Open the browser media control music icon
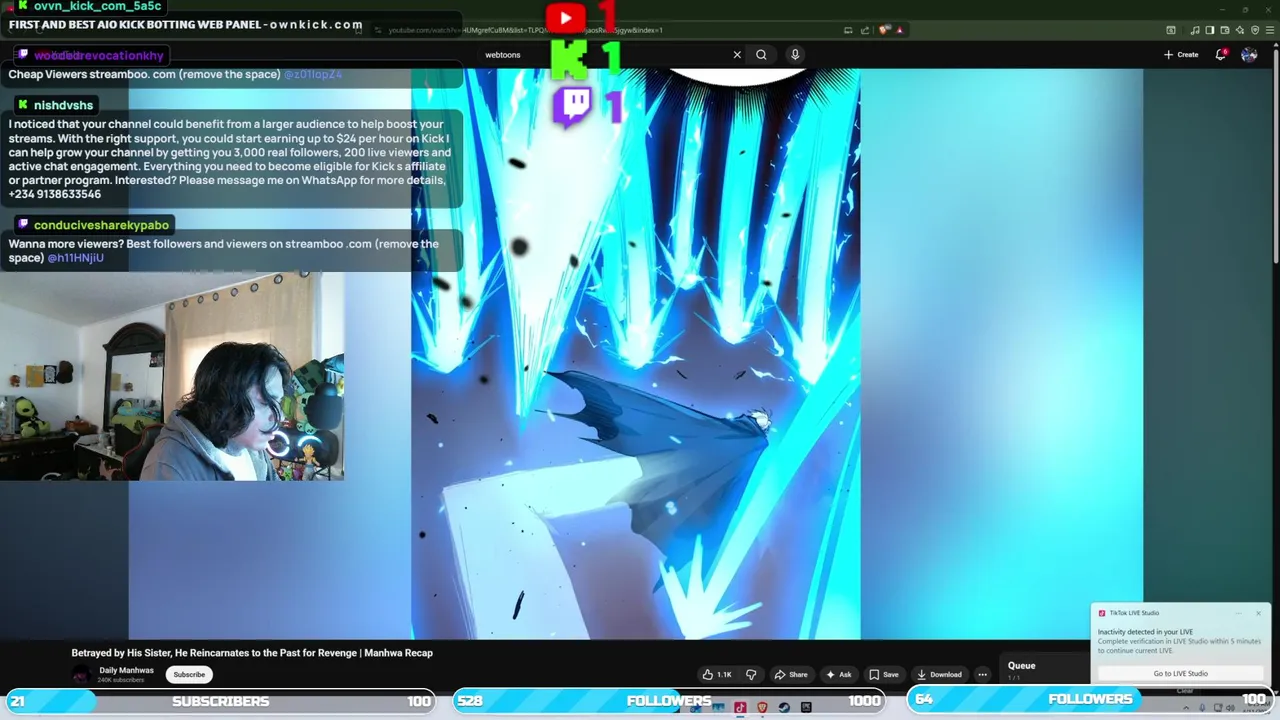 coord(1194,30)
